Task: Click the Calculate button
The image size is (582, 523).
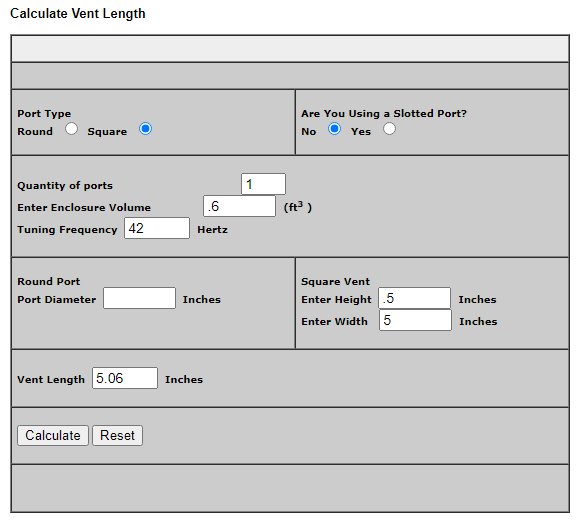Action: [x=53, y=435]
